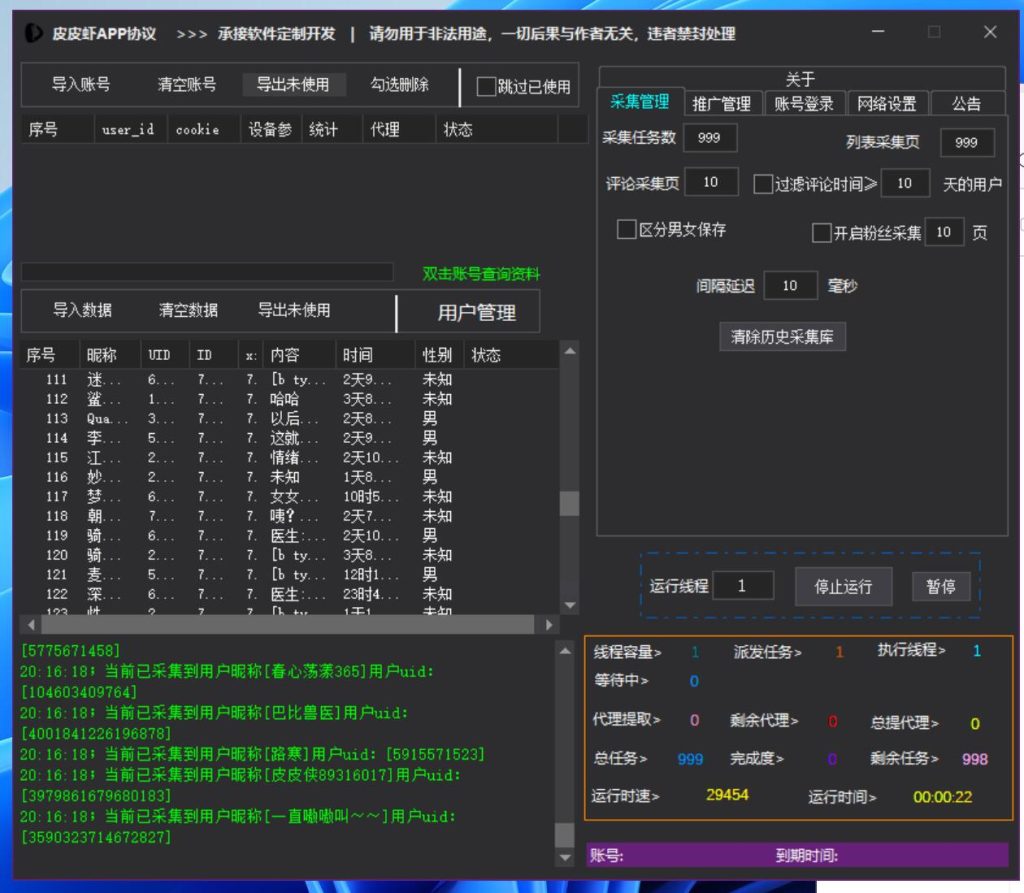Click log panel scroll up arrow
Viewport: 1024px width, 893px height.
click(x=565, y=649)
